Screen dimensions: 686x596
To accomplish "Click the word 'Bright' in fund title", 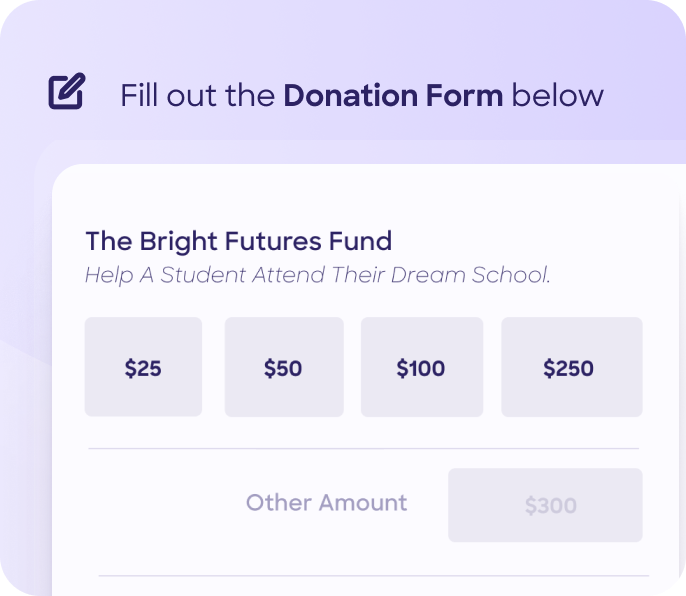I will [174, 241].
